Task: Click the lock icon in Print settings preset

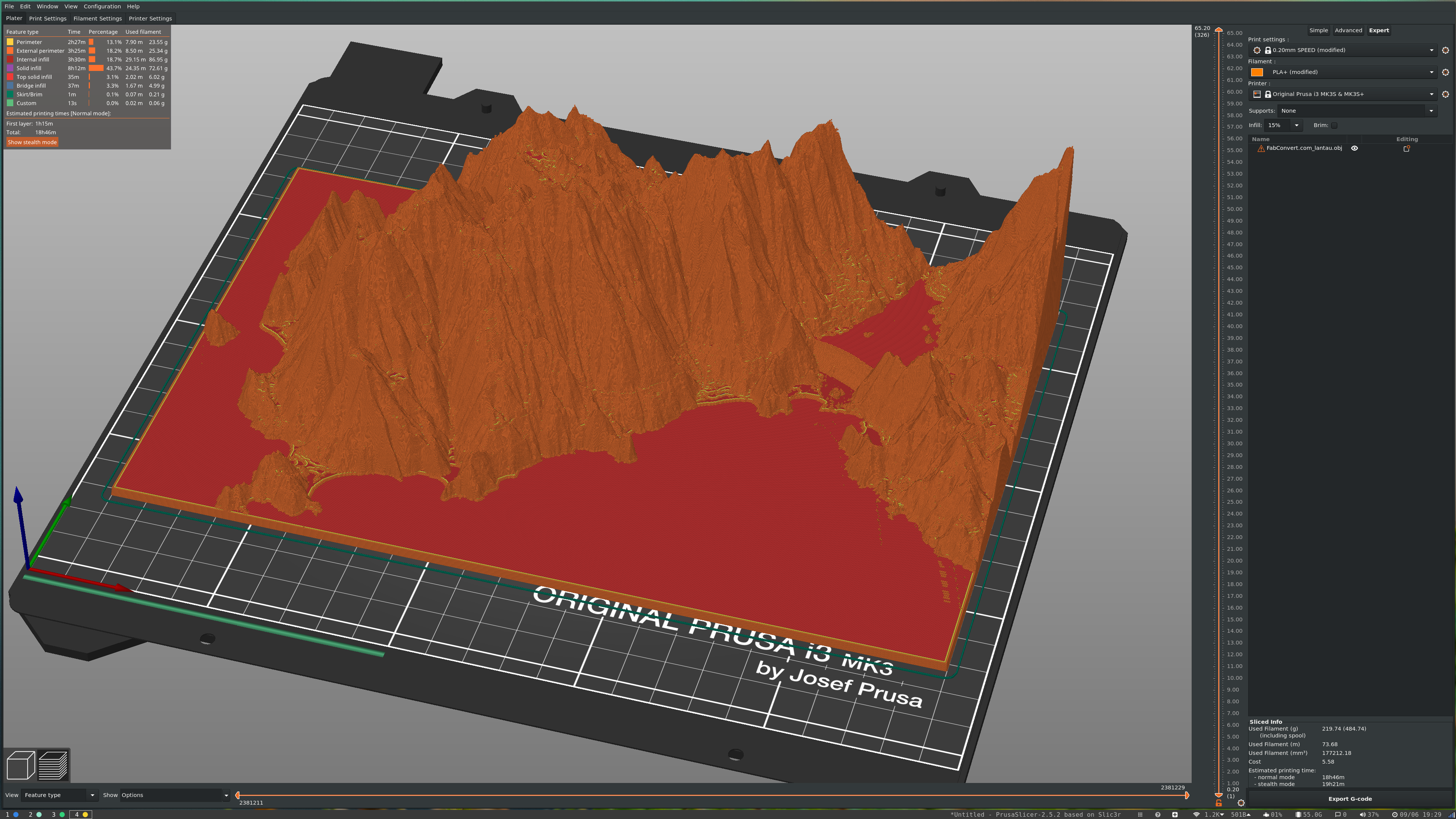Action: click(1268, 50)
